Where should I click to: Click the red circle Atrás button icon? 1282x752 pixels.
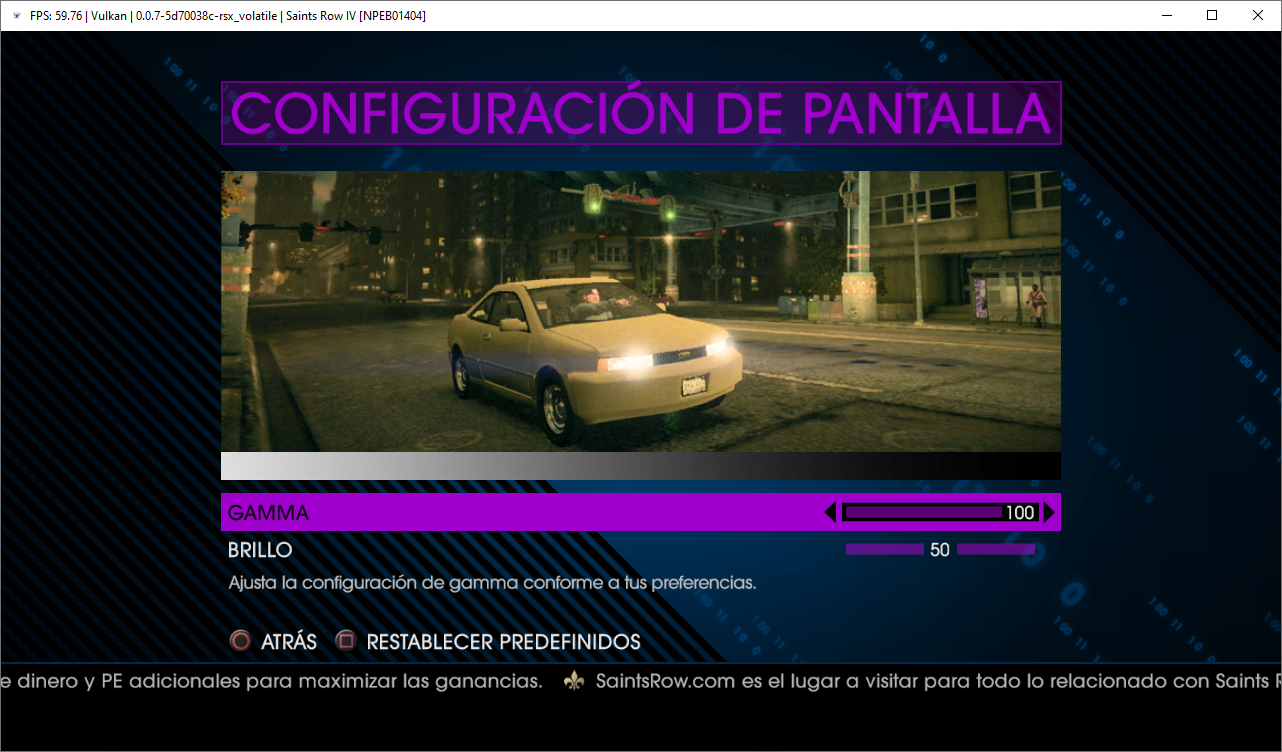240,641
